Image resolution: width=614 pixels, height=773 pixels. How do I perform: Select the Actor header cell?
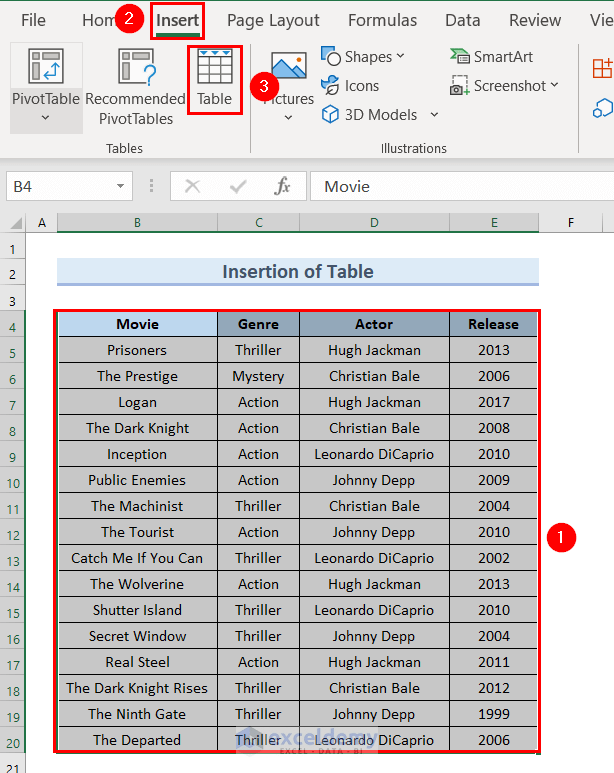pyautogui.click(x=374, y=324)
